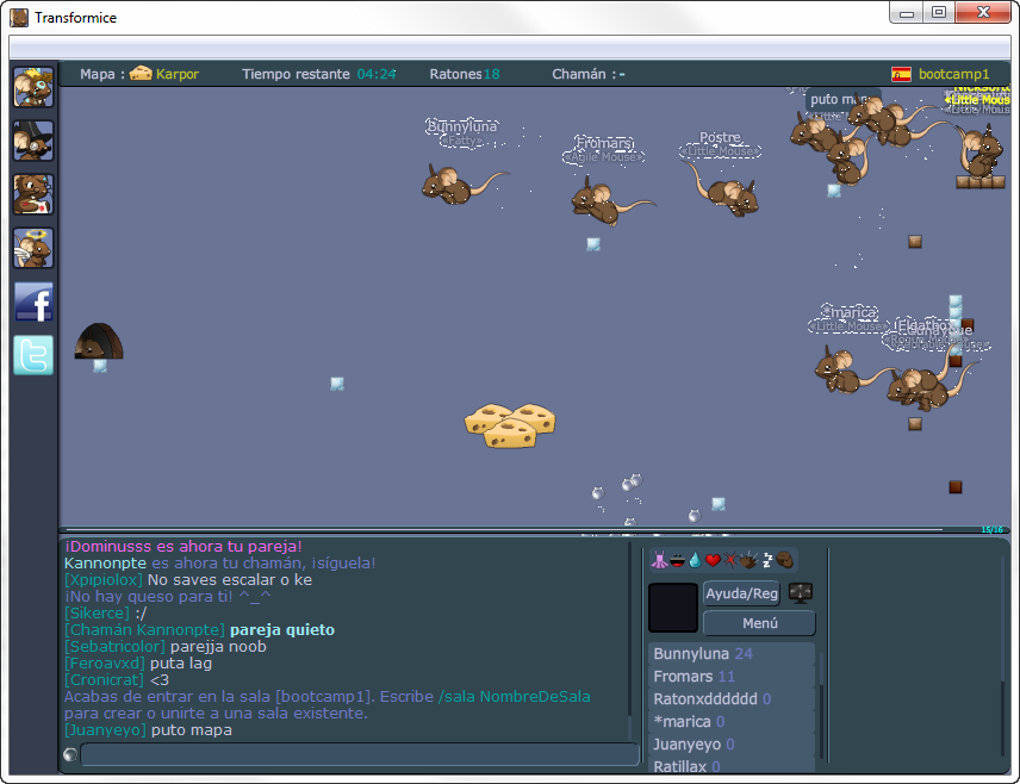Minimize the Transformice window
The image size is (1020, 784).
click(906, 12)
